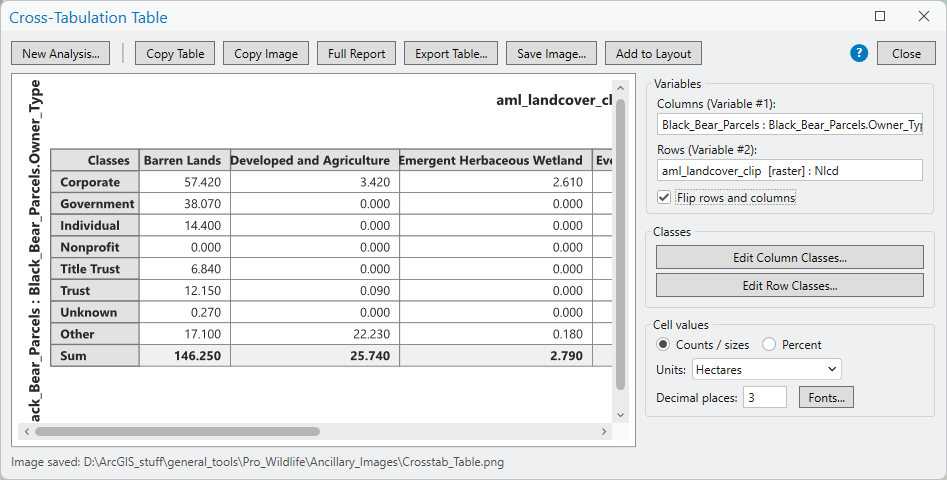The height and width of the screenshot is (480, 947).
Task: Open the Full Report
Action: click(x=356, y=54)
